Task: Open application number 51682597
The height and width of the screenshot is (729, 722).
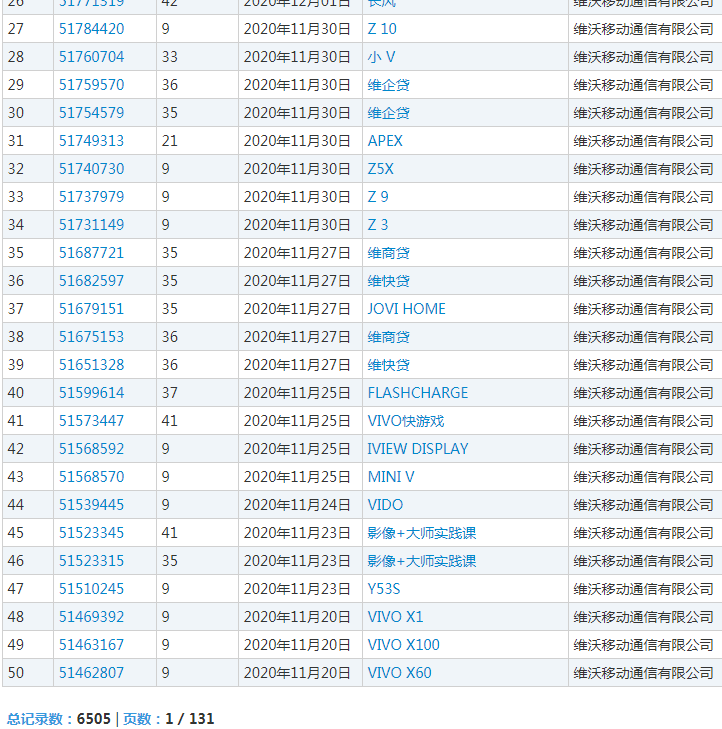Action: [91, 280]
